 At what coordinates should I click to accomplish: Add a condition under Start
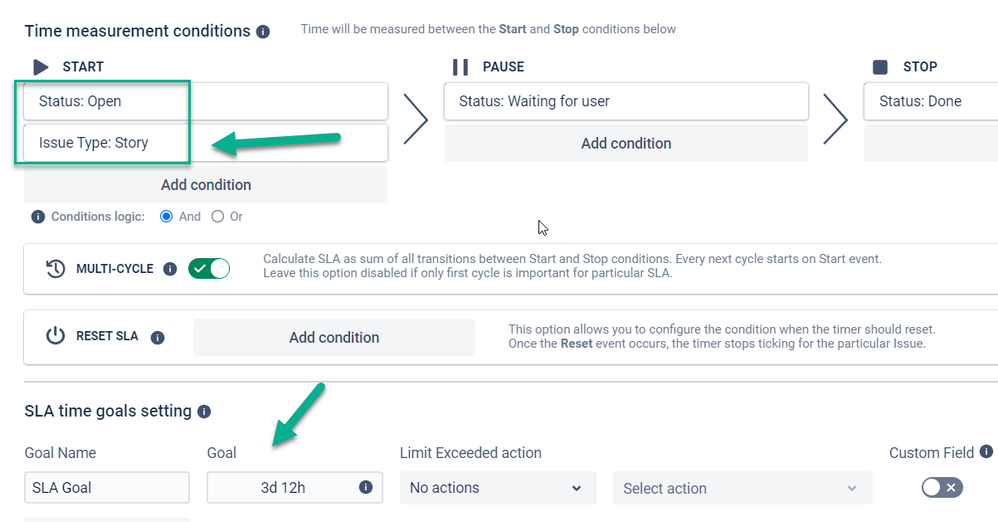(206, 185)
